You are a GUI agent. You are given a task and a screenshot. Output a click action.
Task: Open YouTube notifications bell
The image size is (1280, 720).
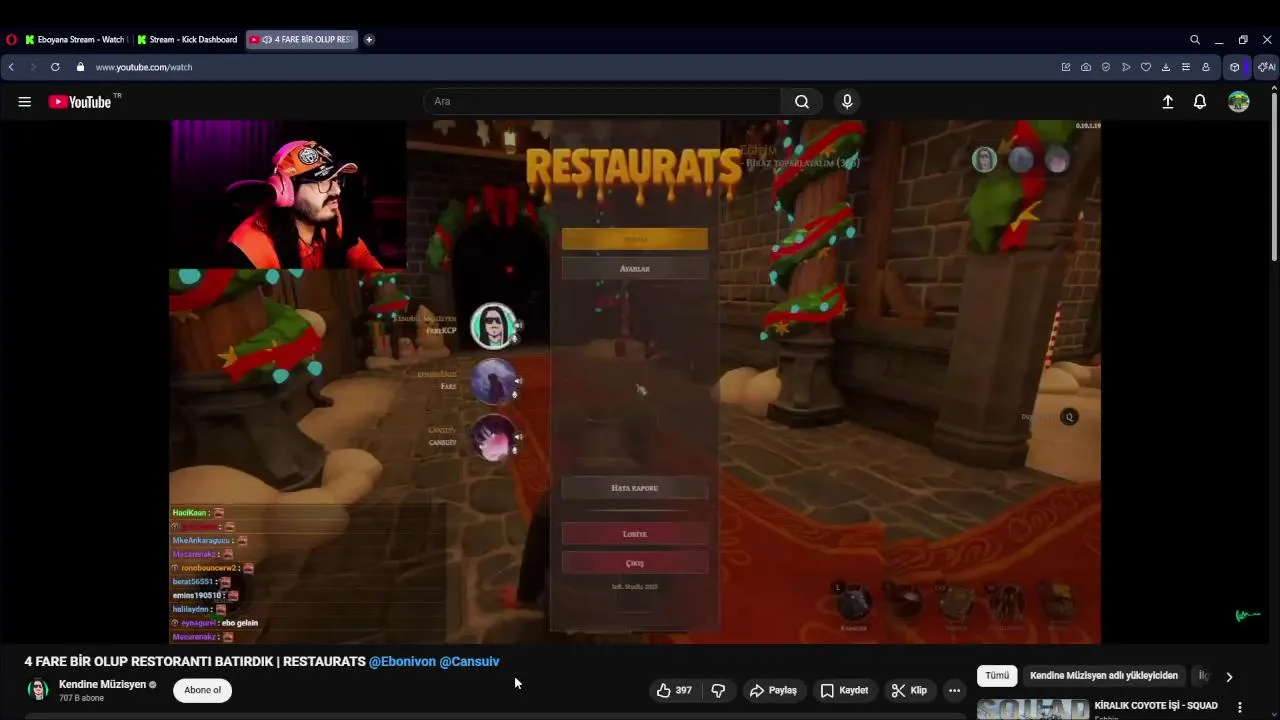[1200, 101]
